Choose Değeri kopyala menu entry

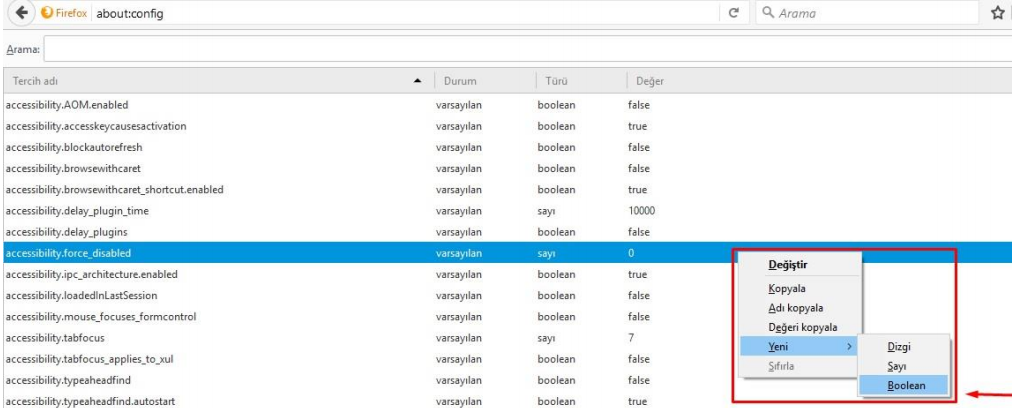(x=800, y=327)
